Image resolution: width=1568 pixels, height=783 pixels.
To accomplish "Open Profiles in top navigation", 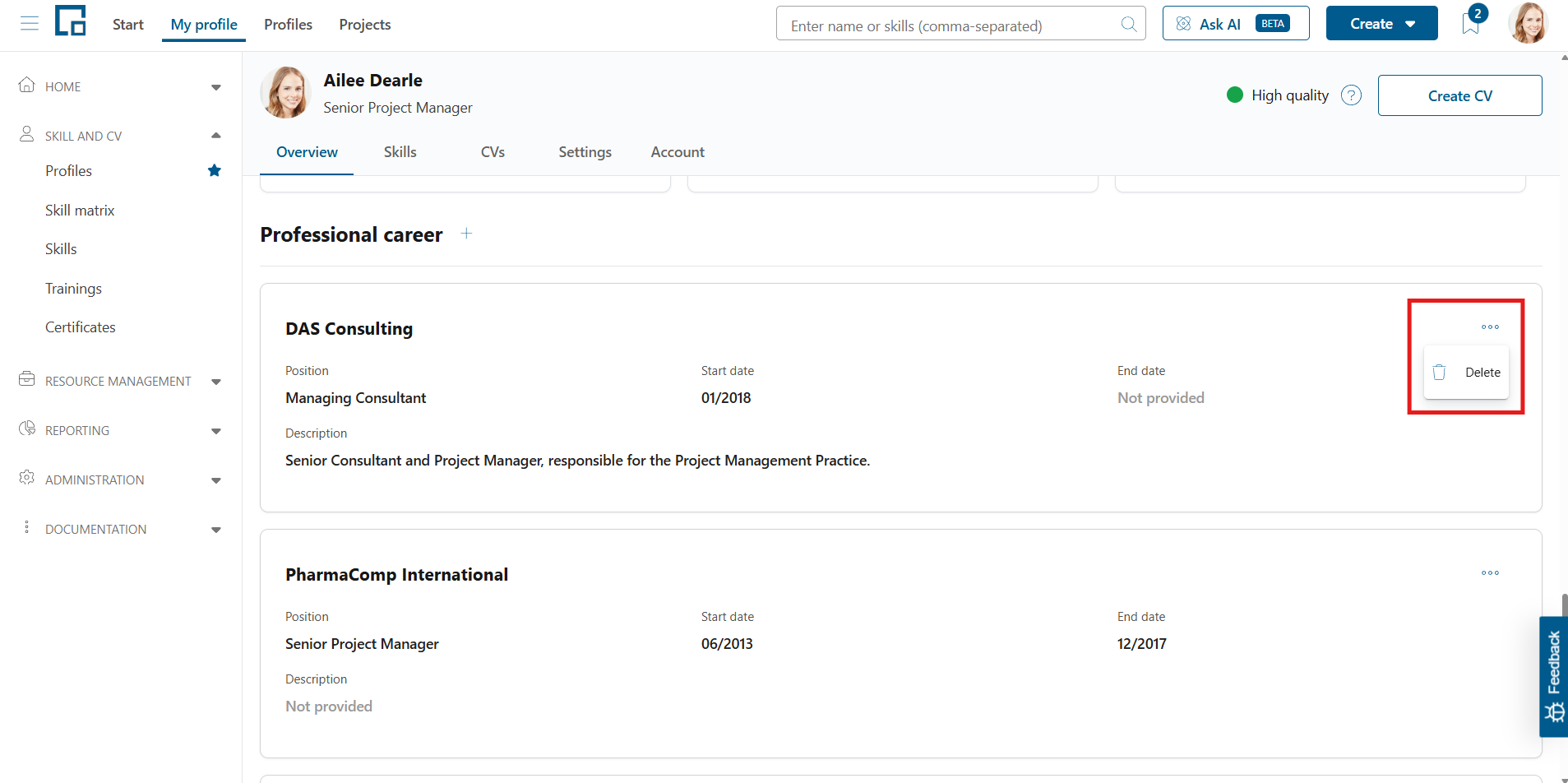I will click(288, 25).
